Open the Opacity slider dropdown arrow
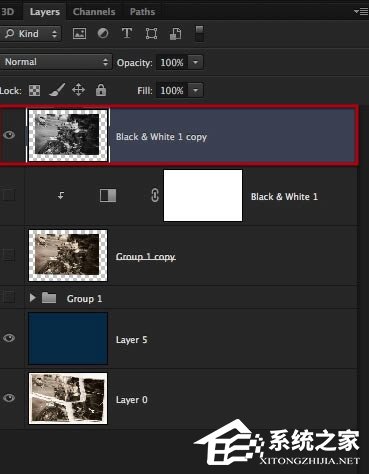This screenshot has width=369, height=474. (196, 62)
